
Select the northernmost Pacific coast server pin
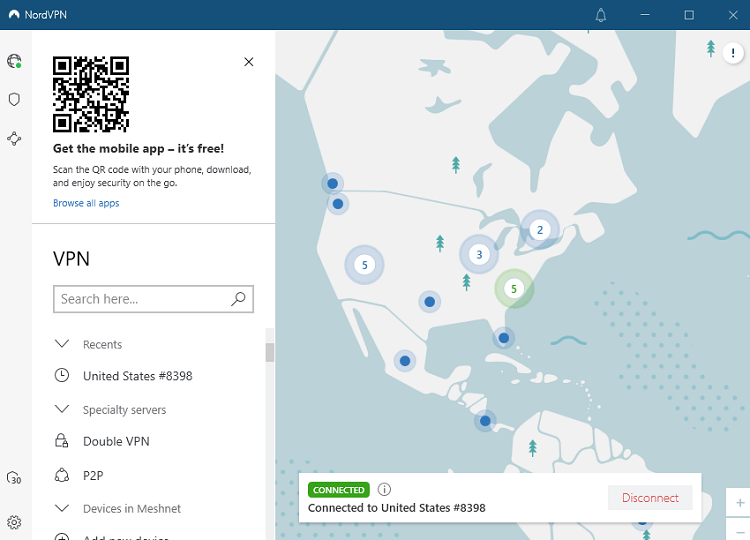click(332, 183)
